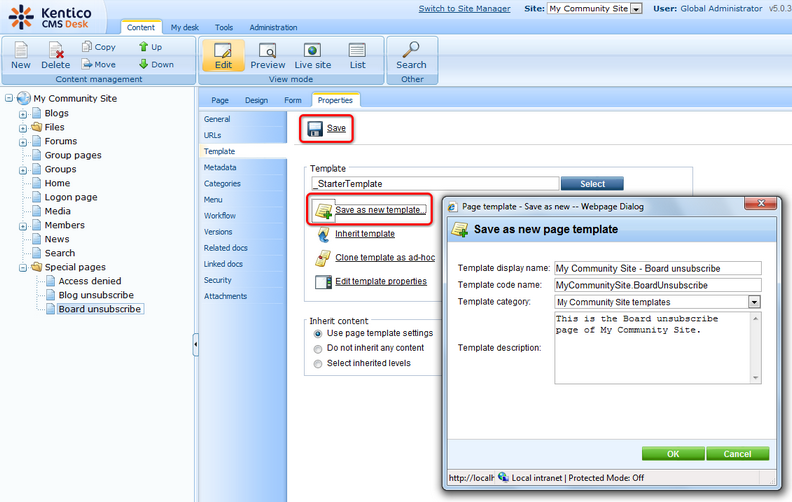Open the Site selector dropdown
This screenshot has height=502, width=792.
coord(636,9)
